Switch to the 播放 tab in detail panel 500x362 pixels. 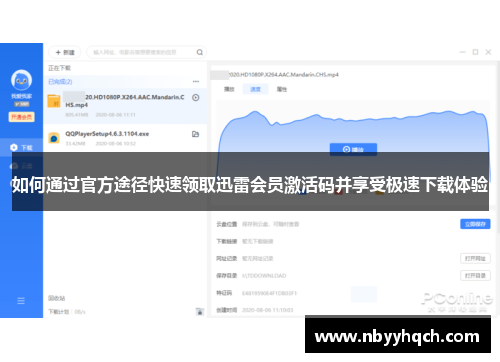point(229,89)
